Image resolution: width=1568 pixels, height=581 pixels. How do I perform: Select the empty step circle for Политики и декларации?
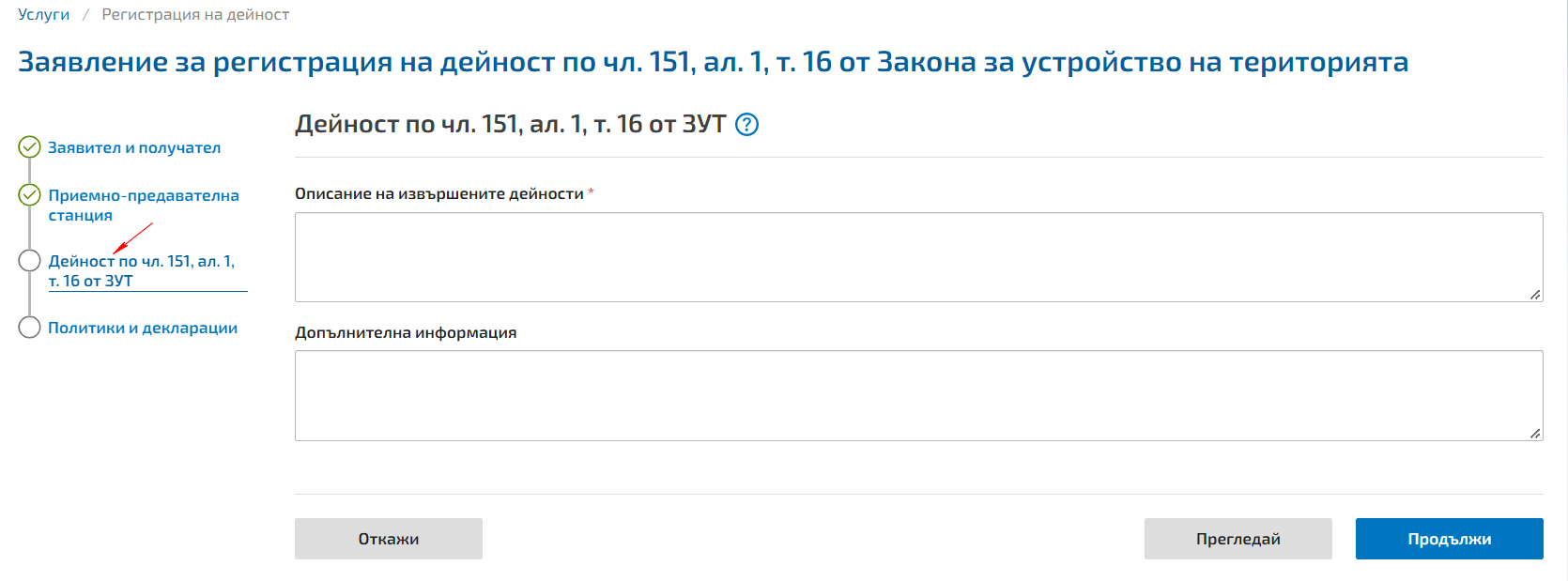(30, 327)
